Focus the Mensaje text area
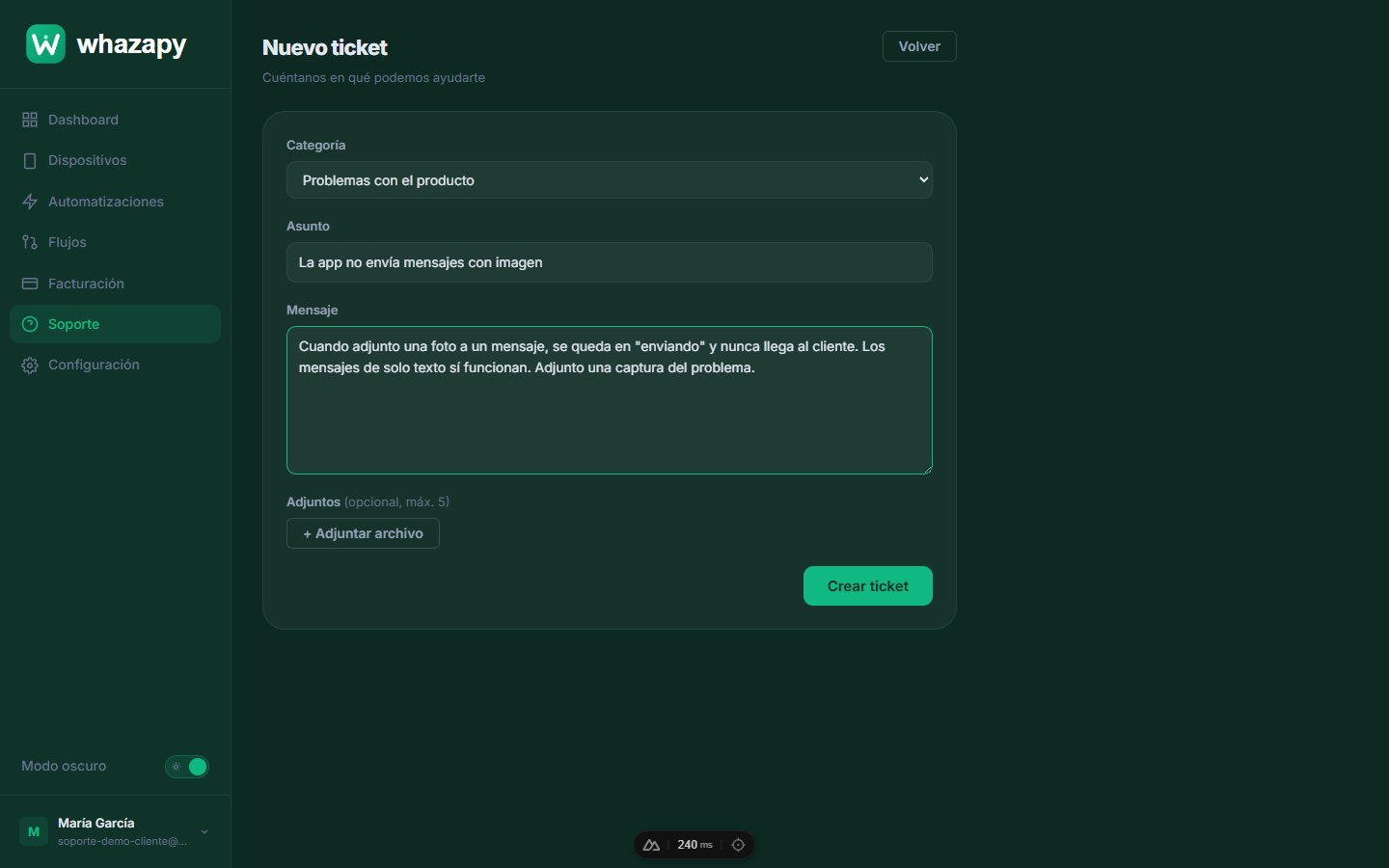 (610, 400)
